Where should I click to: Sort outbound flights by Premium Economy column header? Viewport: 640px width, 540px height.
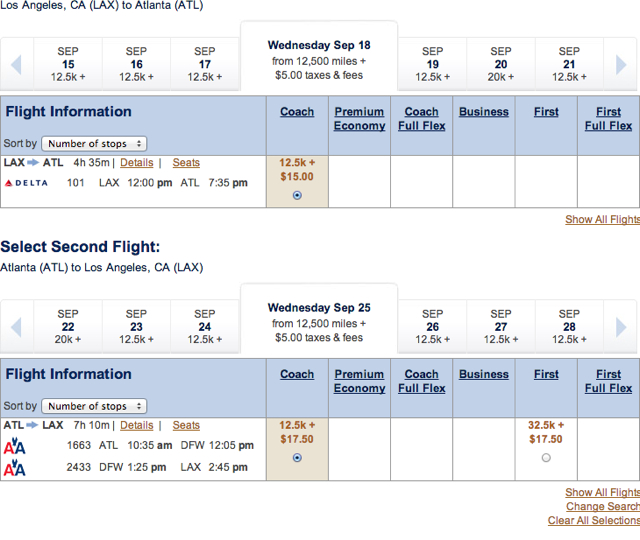tap(359, 119)
